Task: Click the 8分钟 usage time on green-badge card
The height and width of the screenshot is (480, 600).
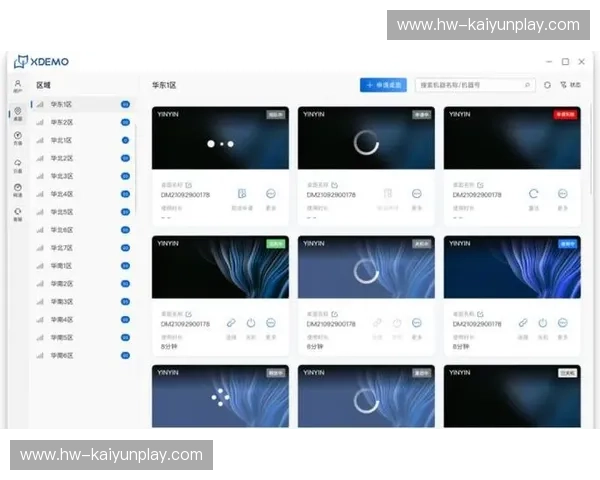Action: 169,346
